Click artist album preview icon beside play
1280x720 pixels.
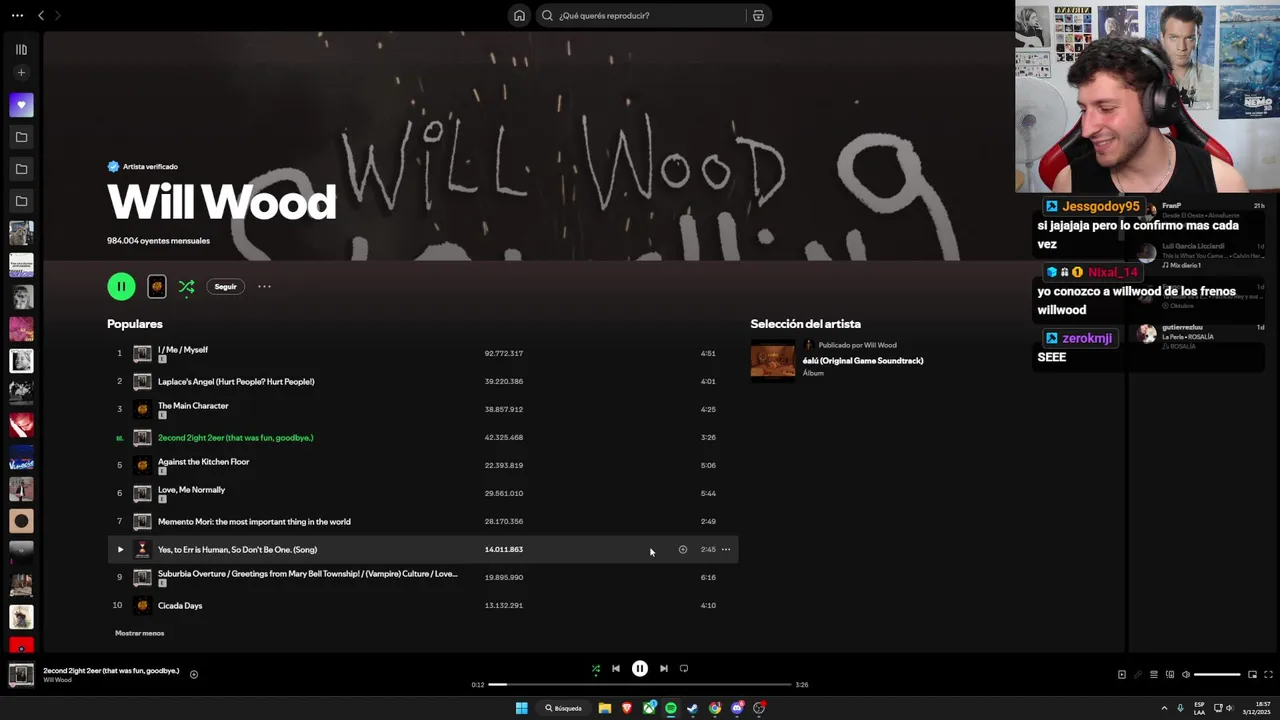(157, 286)
